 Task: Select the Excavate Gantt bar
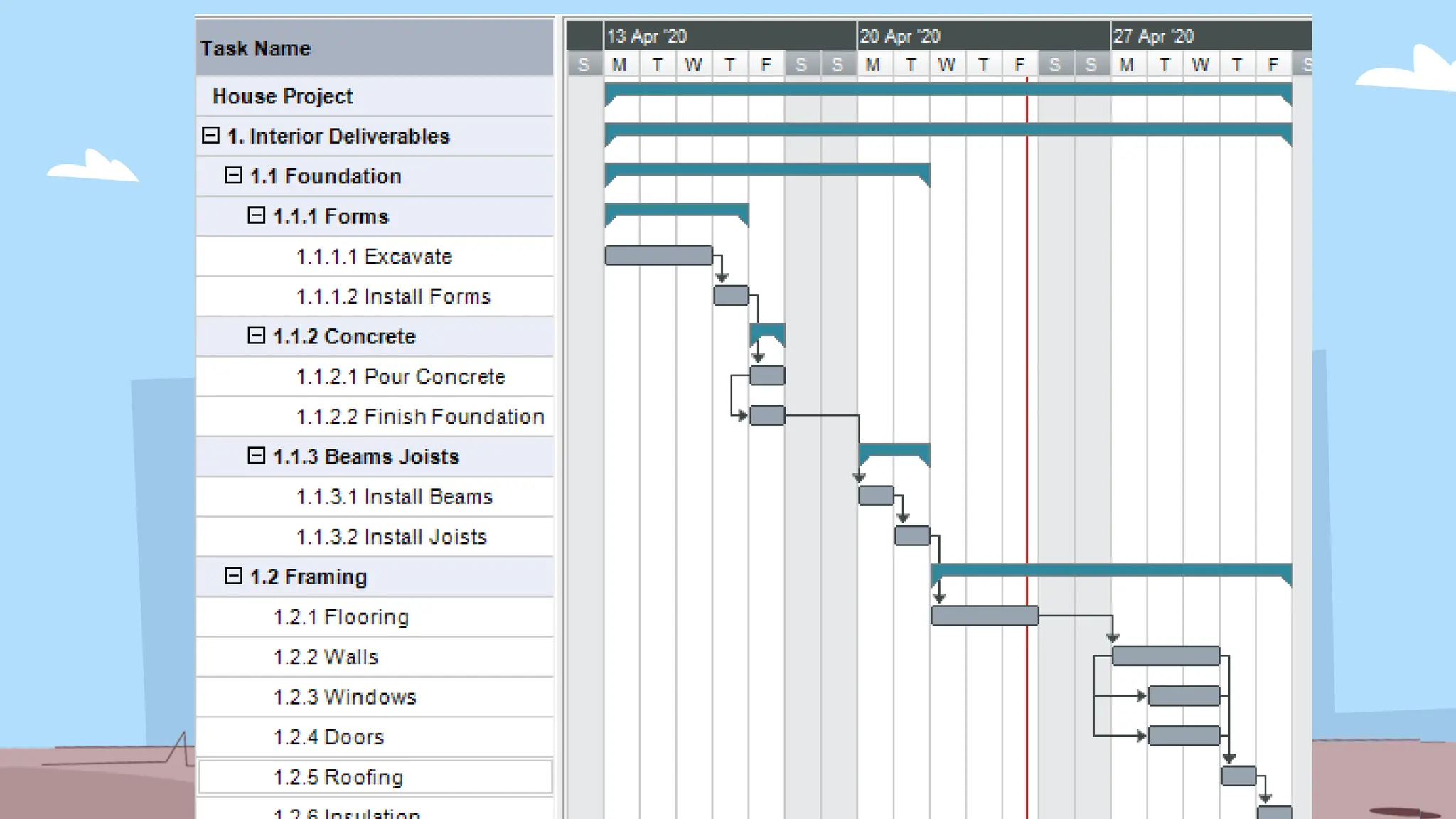click(x=658, y=255)
